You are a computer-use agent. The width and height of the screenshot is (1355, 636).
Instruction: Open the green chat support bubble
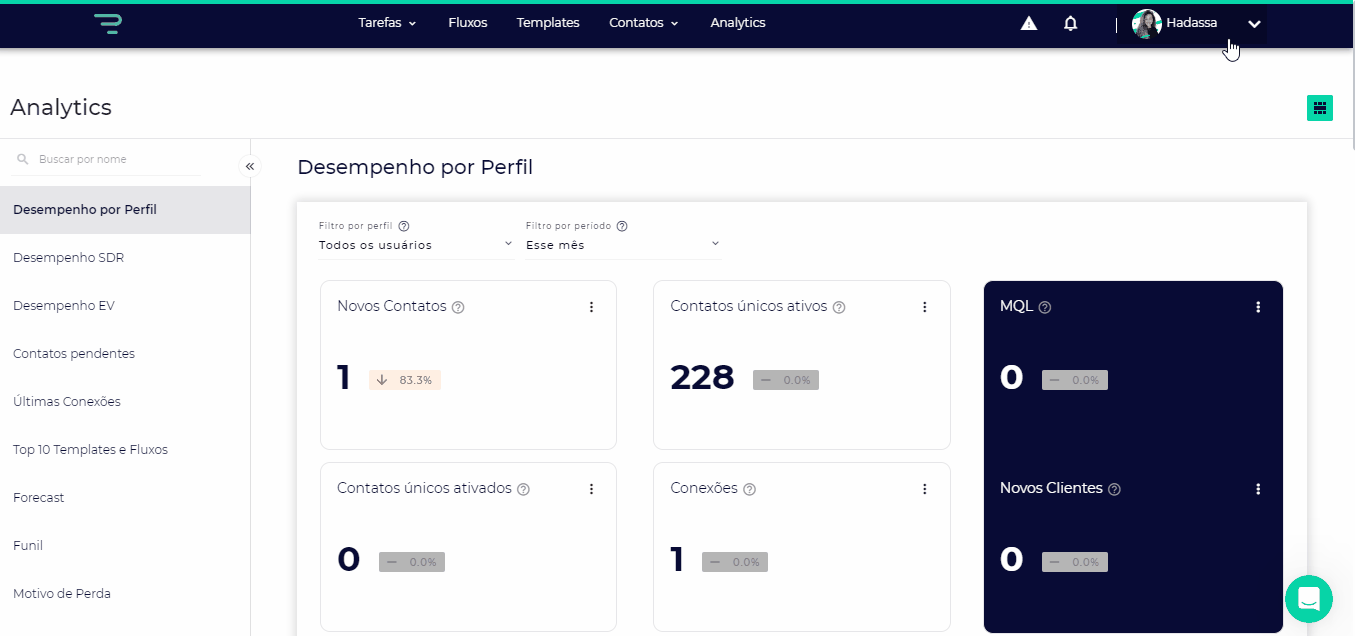[1308, 599]
